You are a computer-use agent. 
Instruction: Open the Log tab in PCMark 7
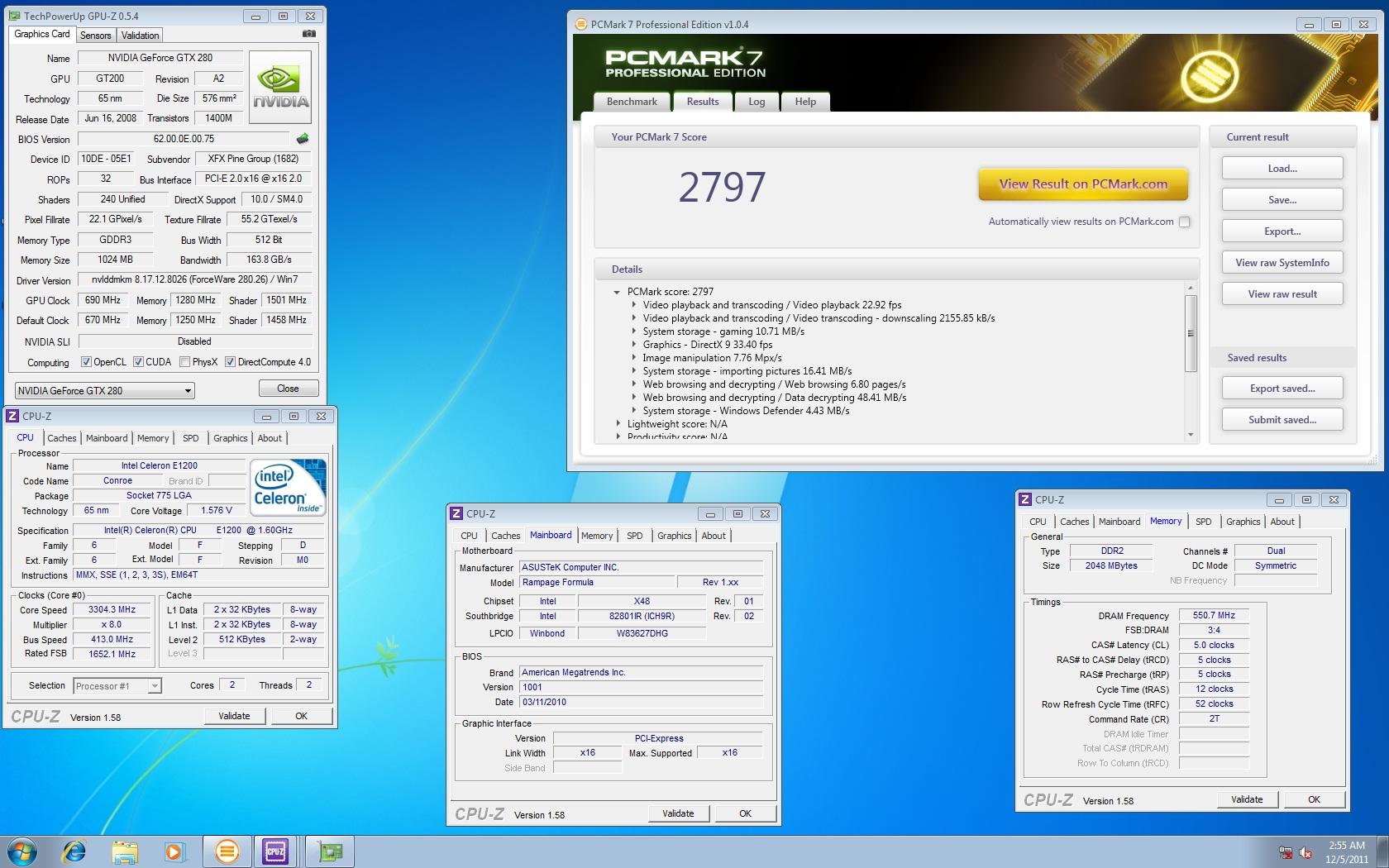coord(757,102)
